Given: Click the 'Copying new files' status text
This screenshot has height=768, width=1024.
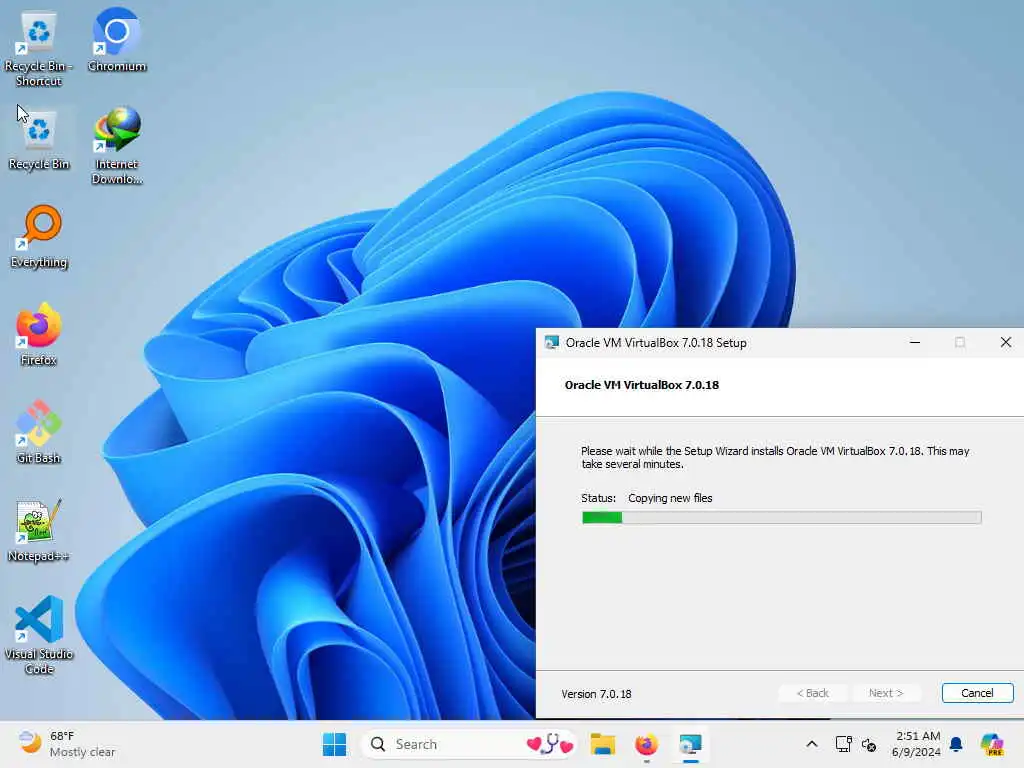Looking at the screenshot, I should [670, 498].
